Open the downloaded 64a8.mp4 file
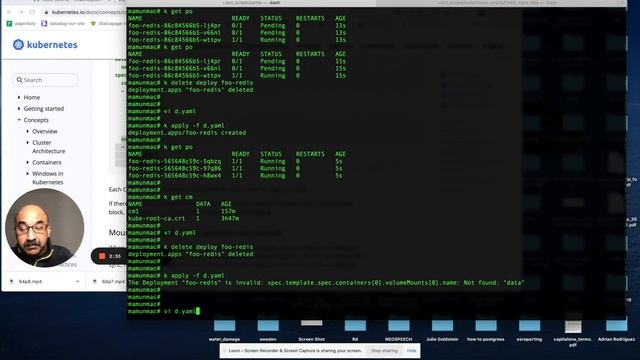 point(30,282)
